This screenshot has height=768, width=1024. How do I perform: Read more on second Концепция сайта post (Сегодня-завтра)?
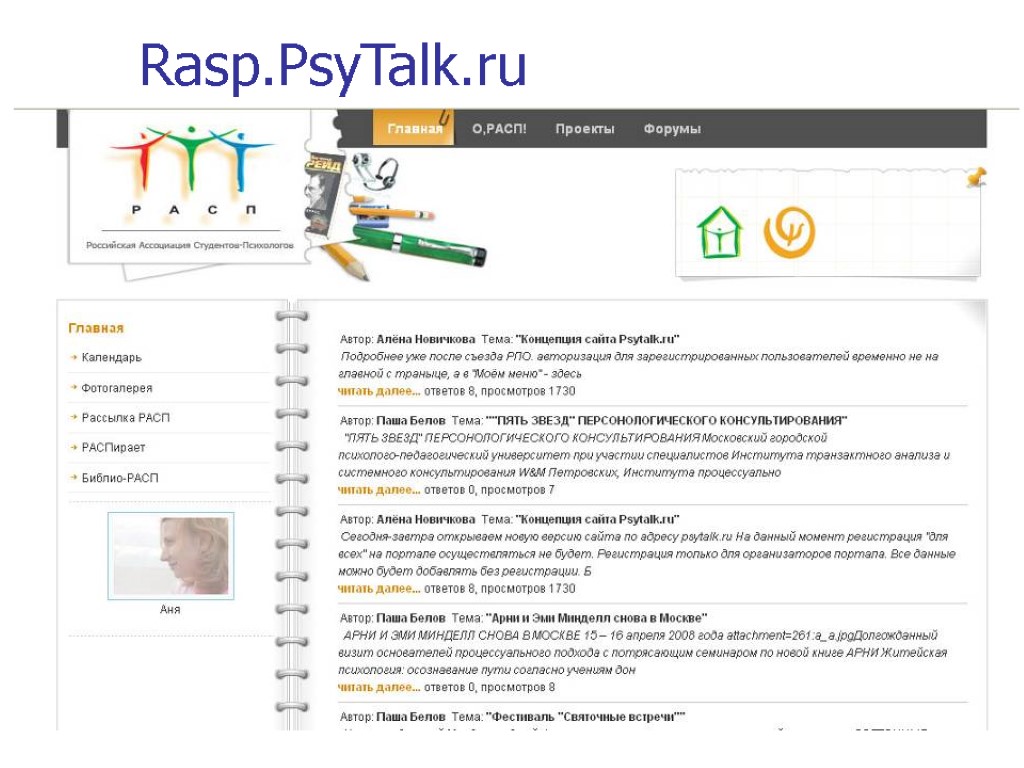(379, 588)
